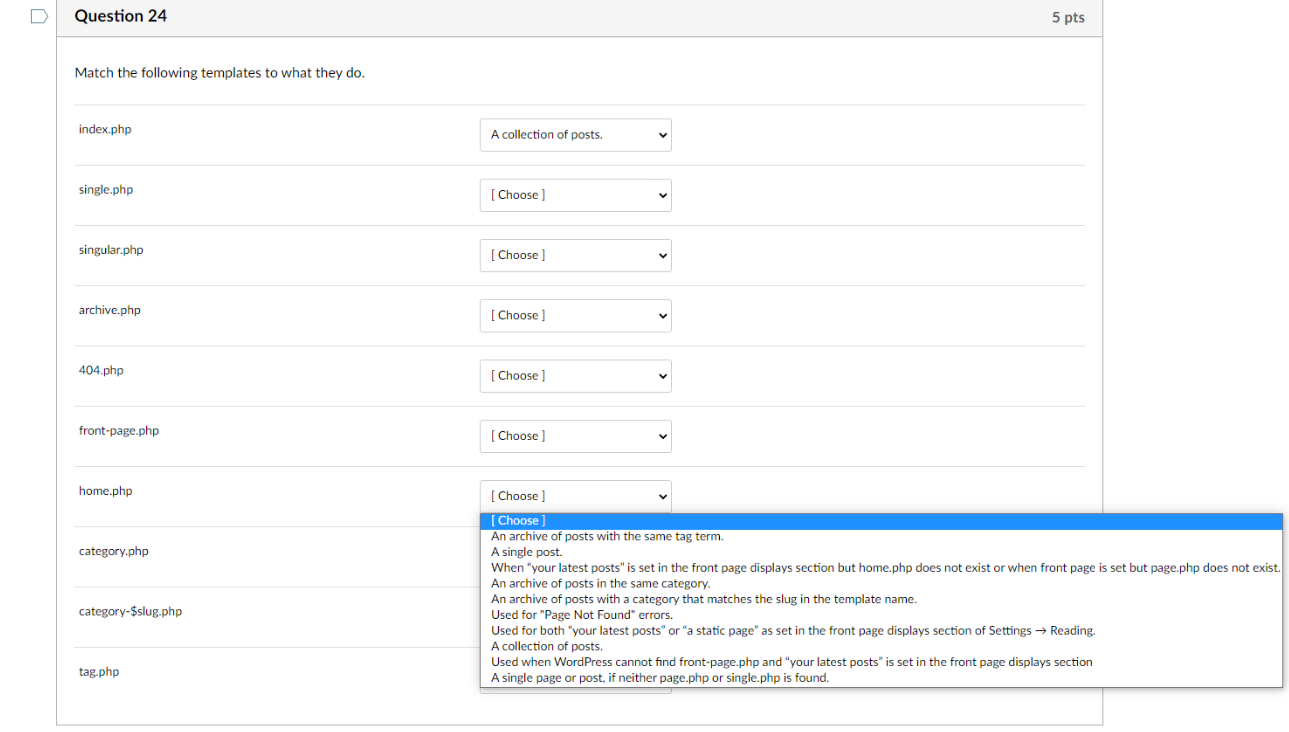Image resolution: width=1289 pixels, height=732 pixels.
Task: Choose option about category matching the slug
Action: [881, 599]
